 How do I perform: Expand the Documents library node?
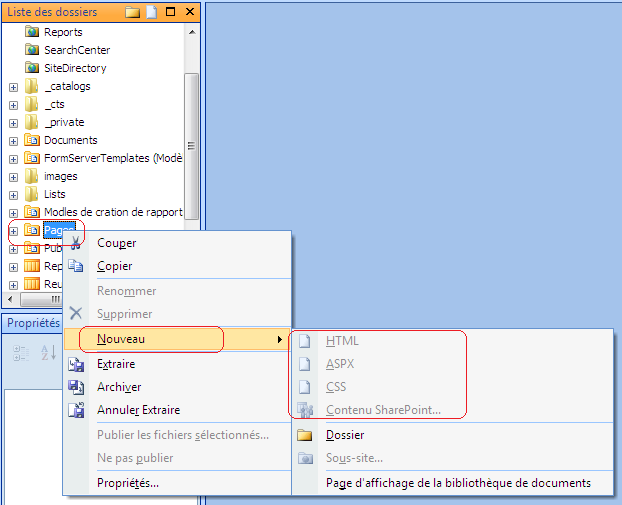click(x=13, y=141)
